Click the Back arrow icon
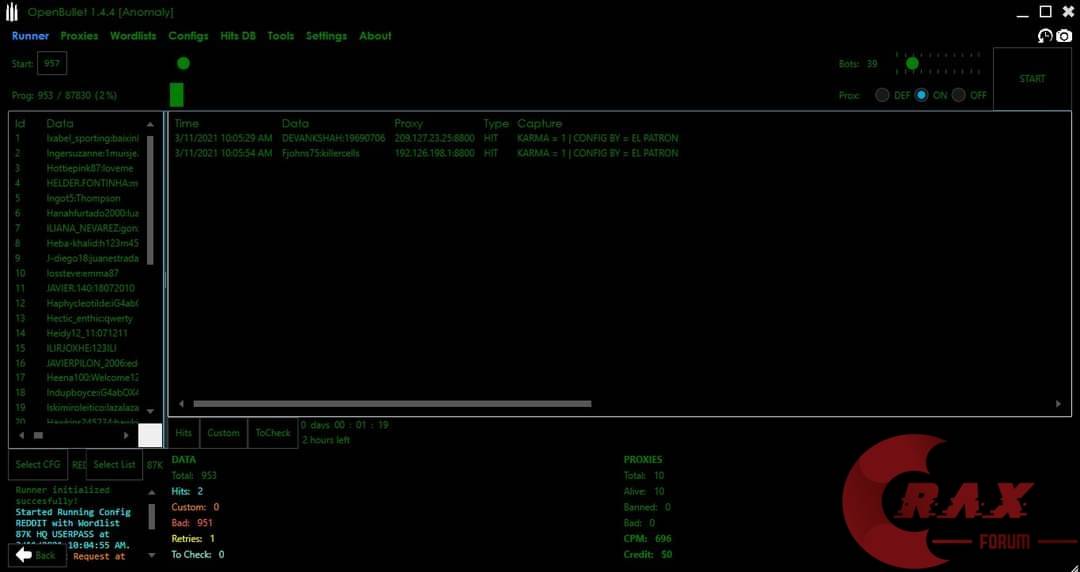The width and height of the screenshot is (1080, 572). point(24,555)
